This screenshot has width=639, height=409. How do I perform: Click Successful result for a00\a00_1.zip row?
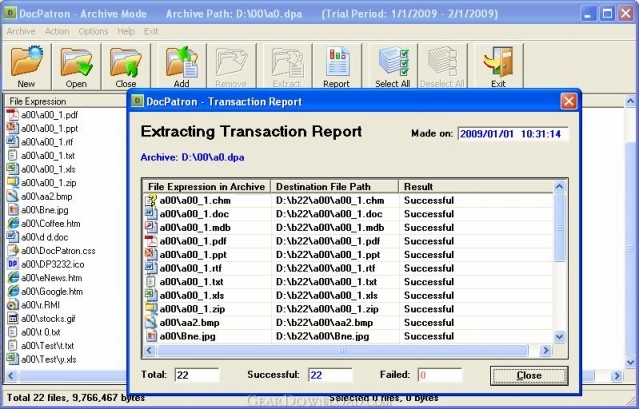[x=429, y=309]
